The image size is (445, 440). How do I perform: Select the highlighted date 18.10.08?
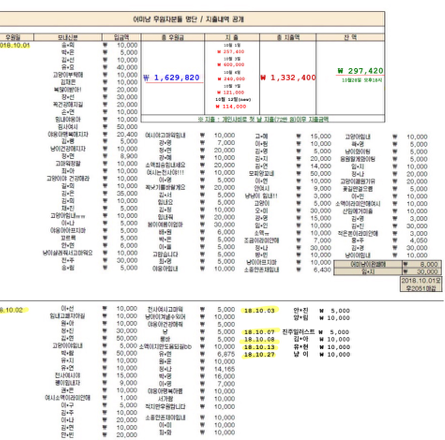pos(259,340)
